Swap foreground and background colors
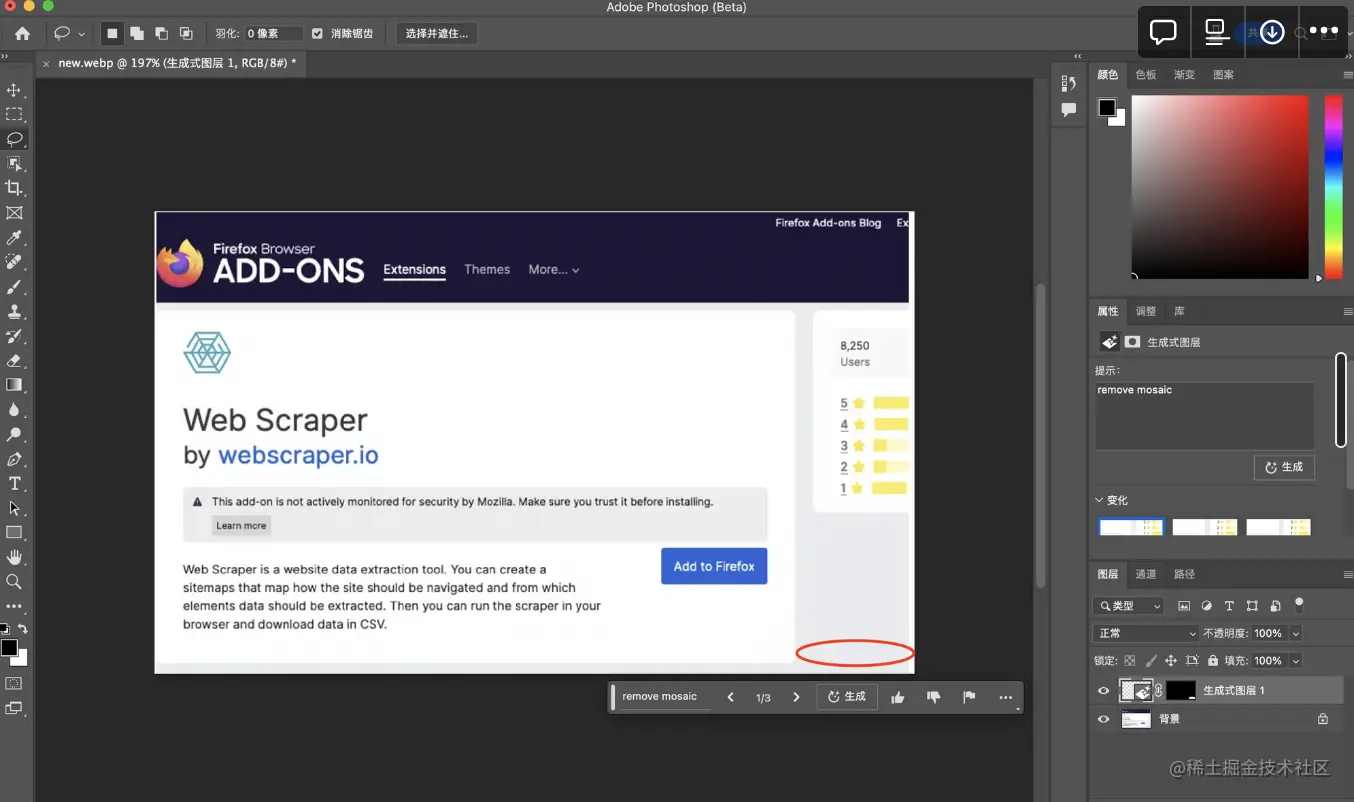 tap(23, 629)
